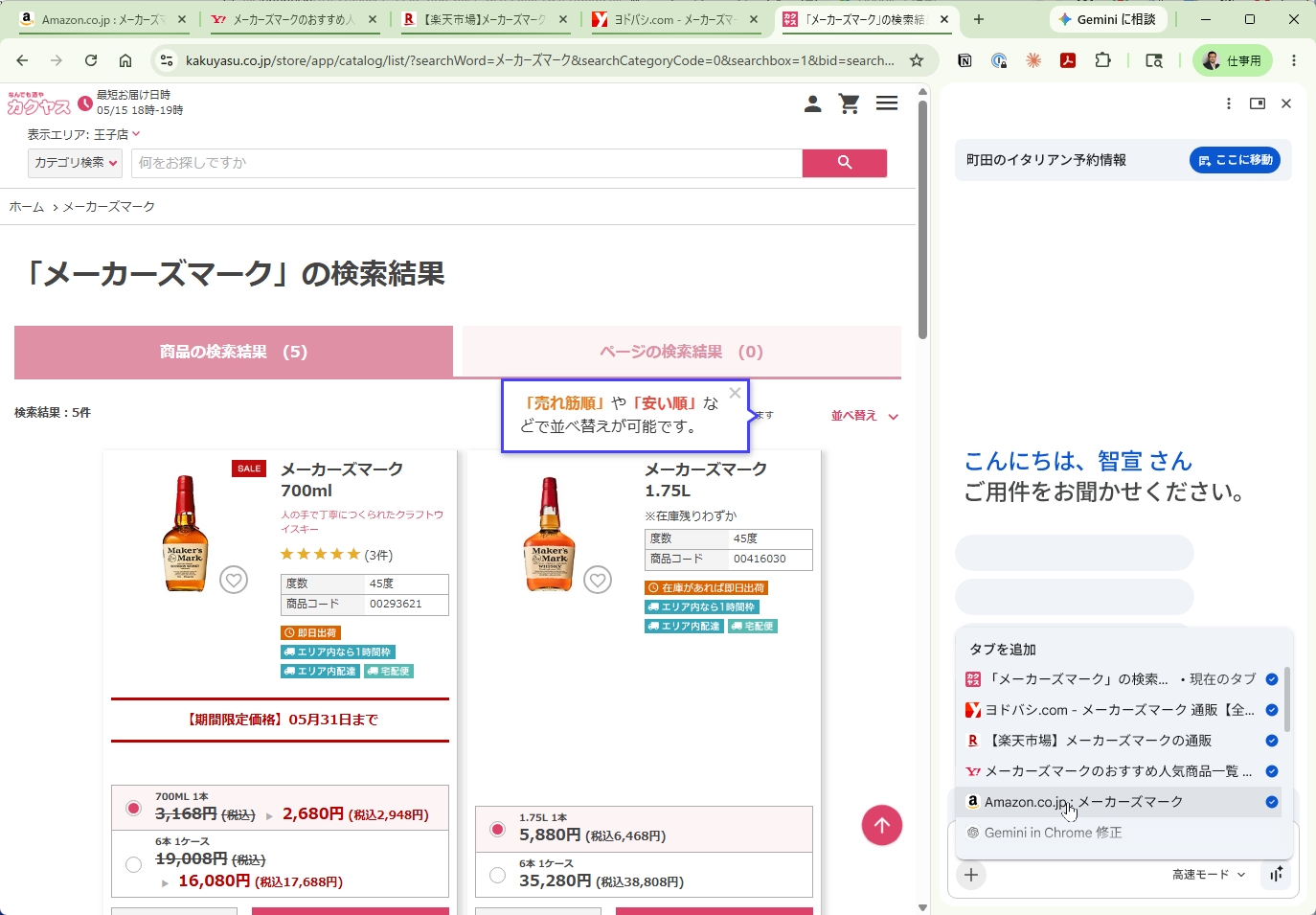Image resolution: width=1316 pixels, height=915 pixels.
Task: Click the 町田のイタリアン予約情報 card text
Action: click(1046, 160)
